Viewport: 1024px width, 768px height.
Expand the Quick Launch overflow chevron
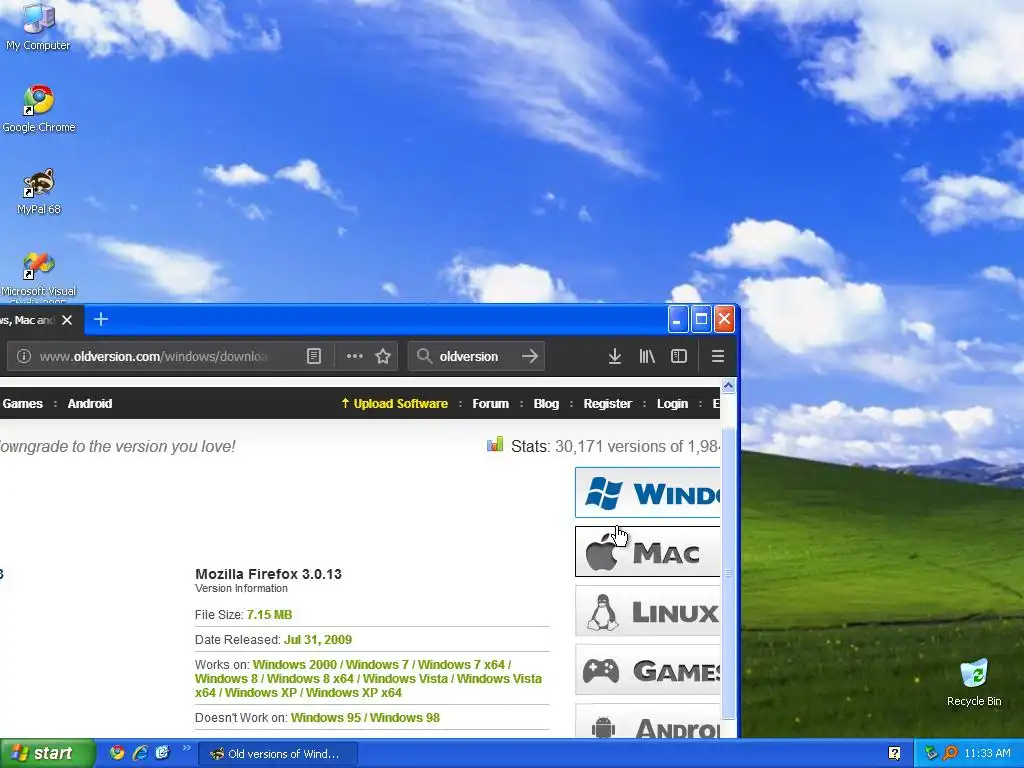pyautogui.click(x=186, y=748)
